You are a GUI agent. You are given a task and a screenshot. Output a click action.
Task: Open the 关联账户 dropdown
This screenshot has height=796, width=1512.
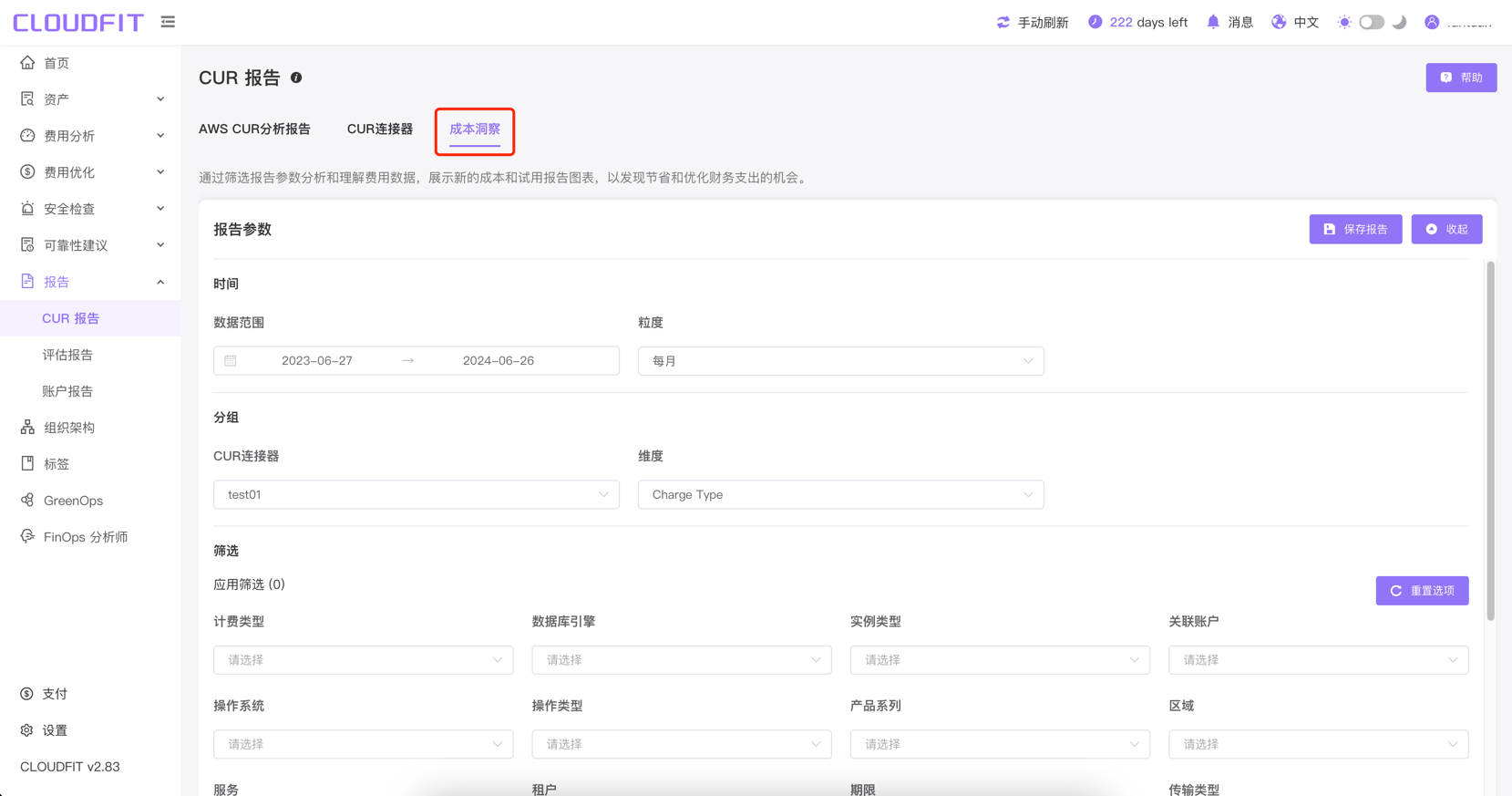click(1319, 660)
